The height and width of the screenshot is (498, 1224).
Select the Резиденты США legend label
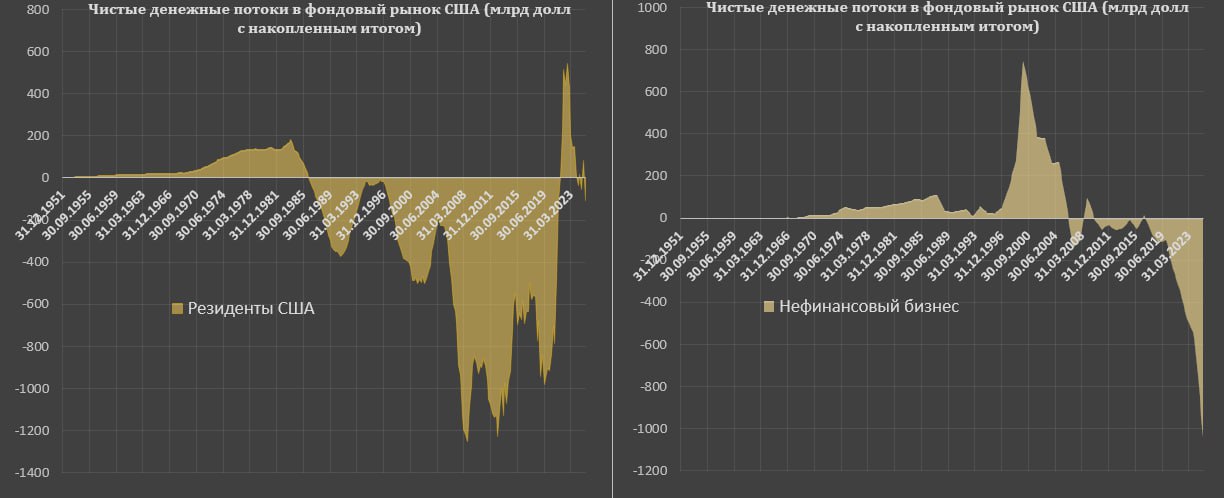tap(251, 308)
